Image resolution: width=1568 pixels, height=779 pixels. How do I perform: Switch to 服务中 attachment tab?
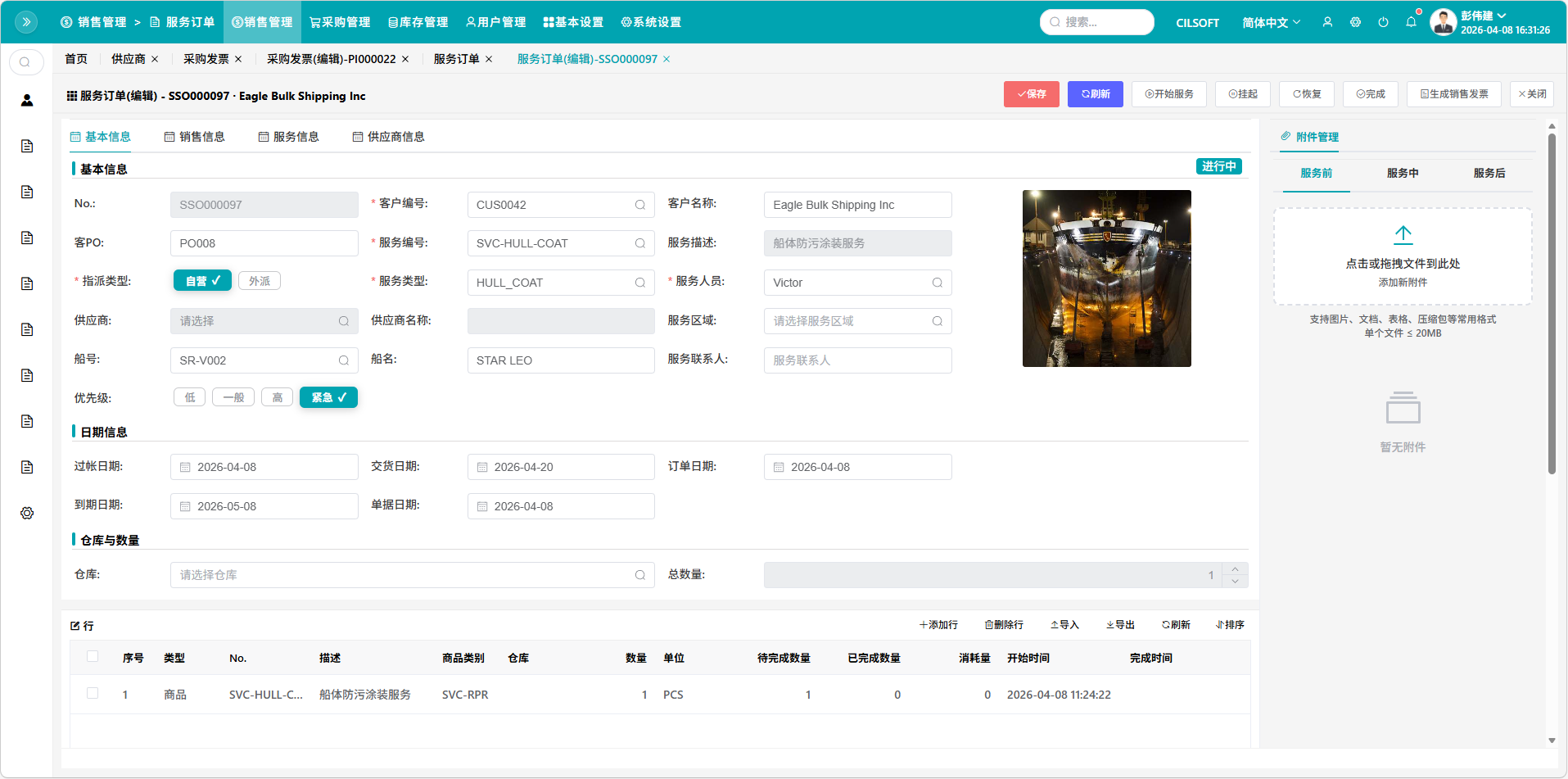pos(1402,173)
